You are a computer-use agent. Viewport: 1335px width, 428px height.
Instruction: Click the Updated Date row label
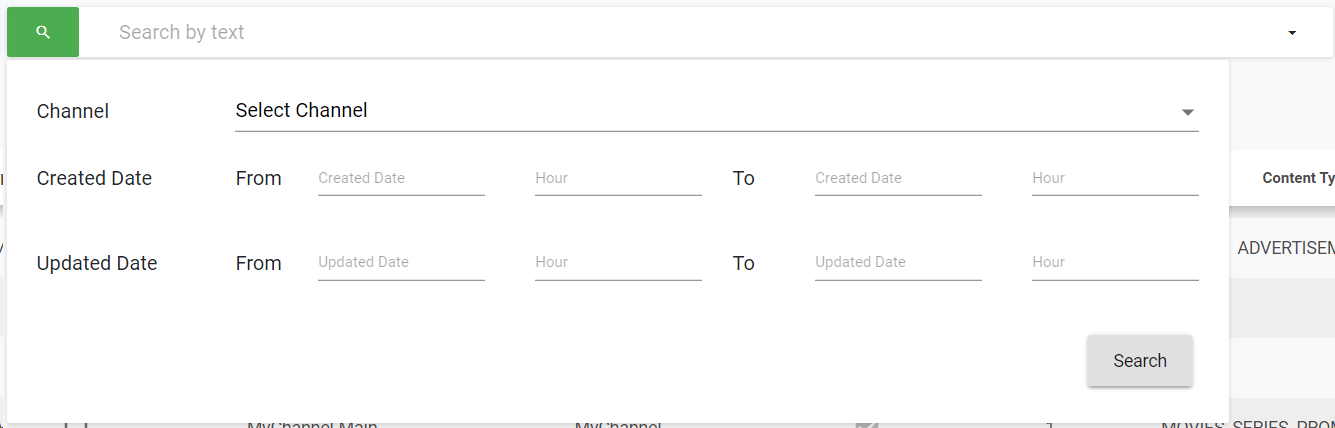(x=97, y=264)
